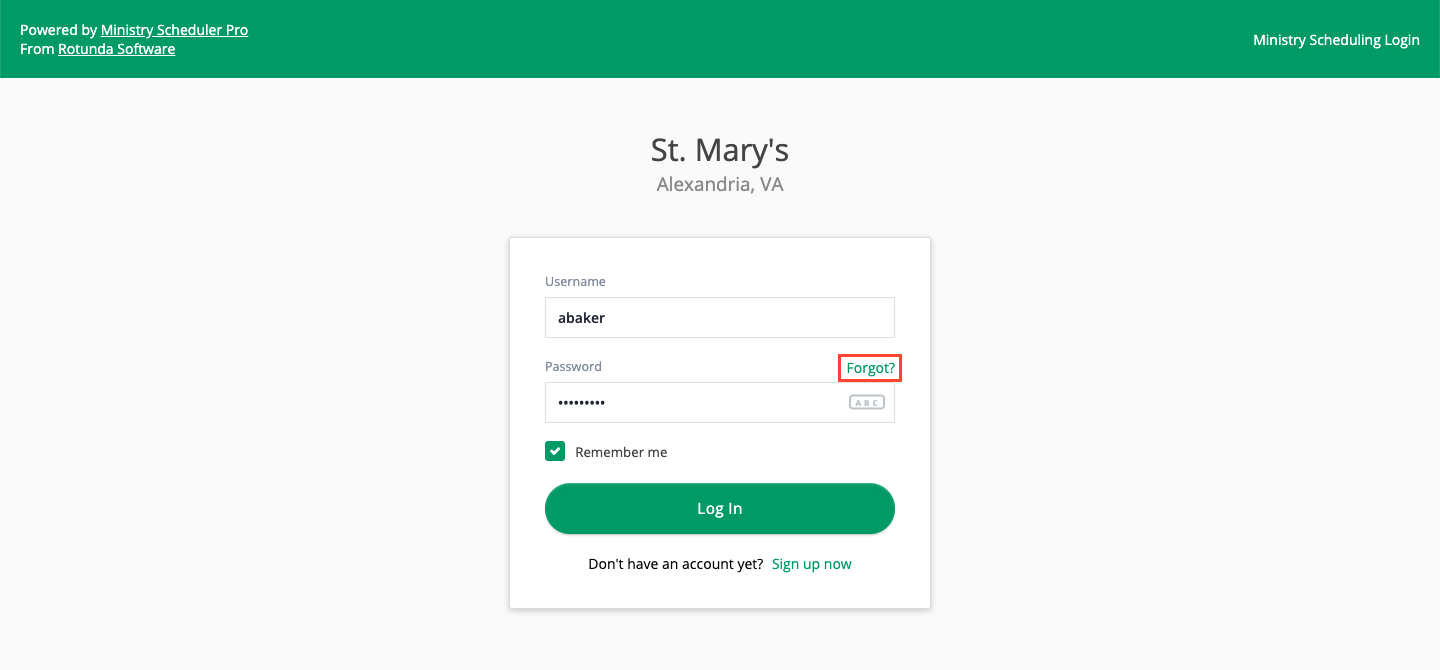
Task: Click the Ministry Scheduling Login header text
Action: click(1336, 40)
